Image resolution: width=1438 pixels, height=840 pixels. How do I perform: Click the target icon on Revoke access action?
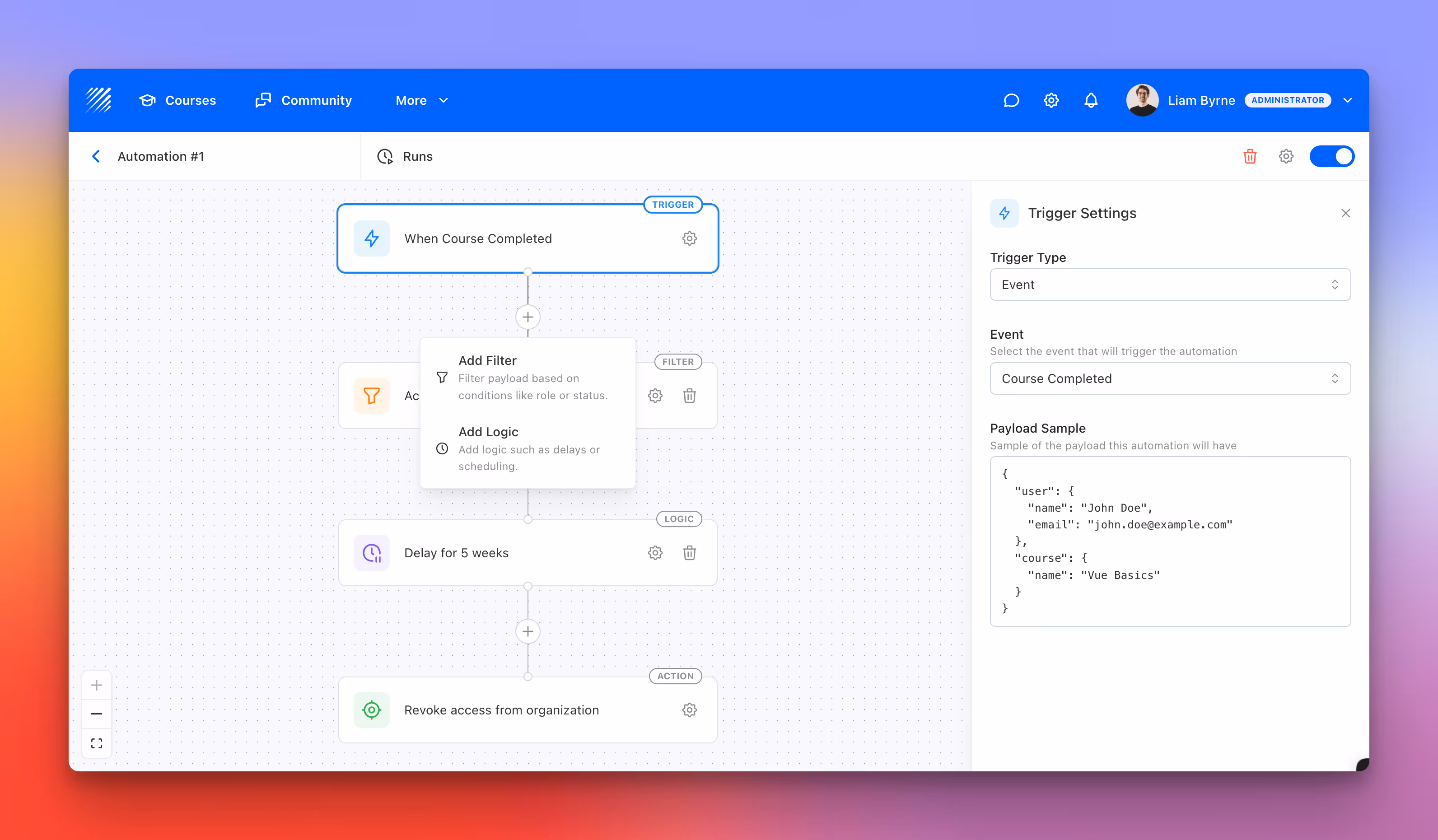[372, 710]
